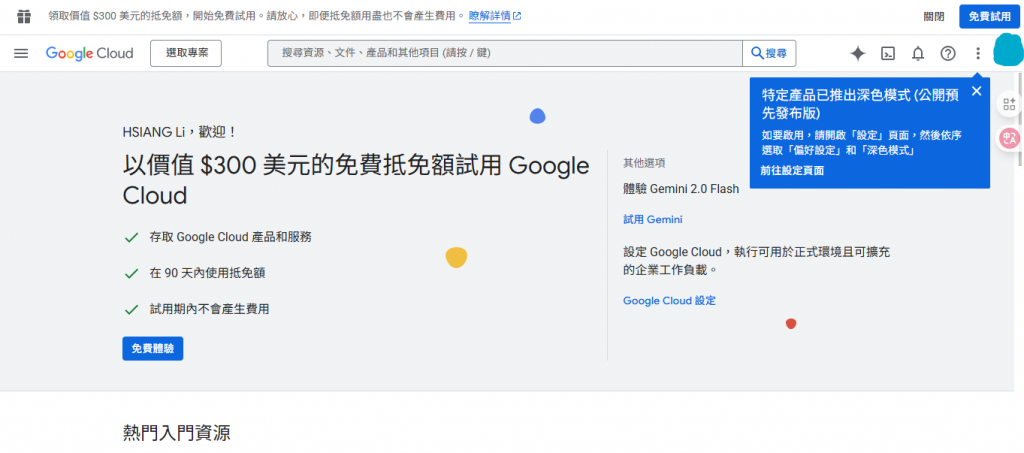1024x453 pixels.
Task: Open the help question mark icon
Action: pos(948,54)
